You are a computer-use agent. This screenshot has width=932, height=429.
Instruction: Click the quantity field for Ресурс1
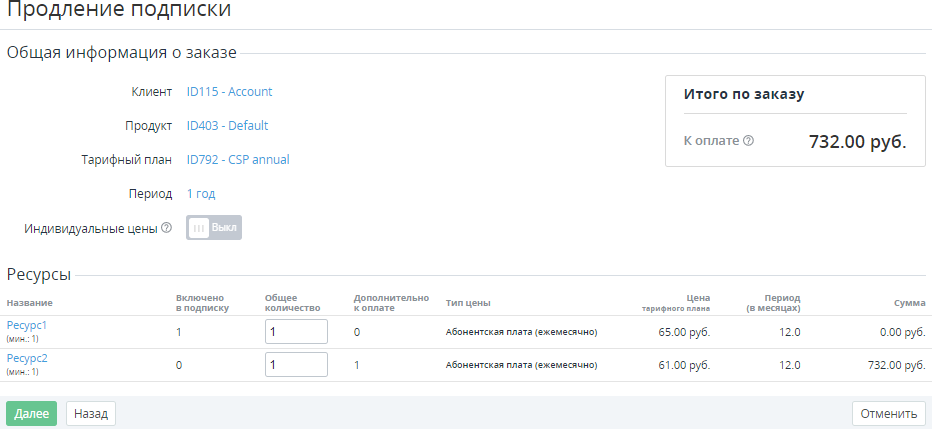click(x=296, y=332)
